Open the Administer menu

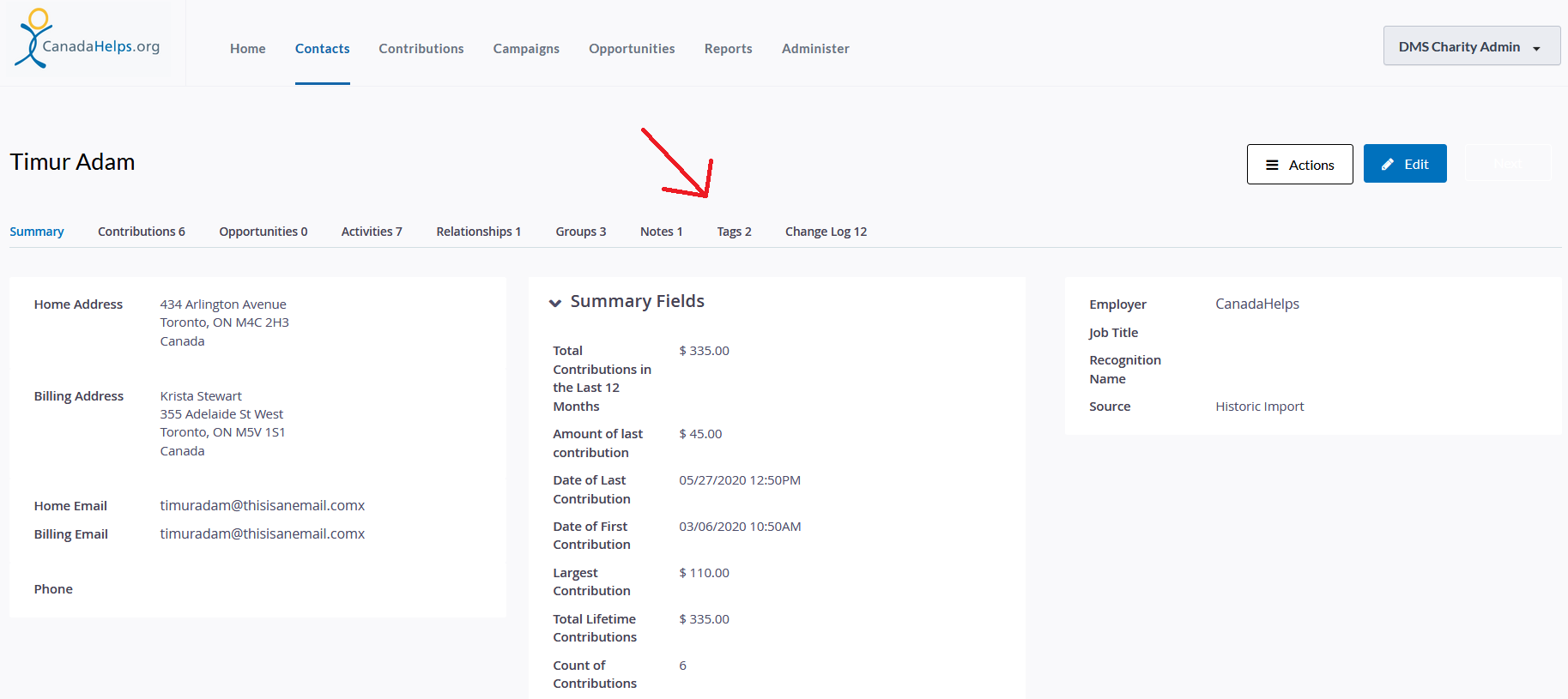click(x=815, y=49)
